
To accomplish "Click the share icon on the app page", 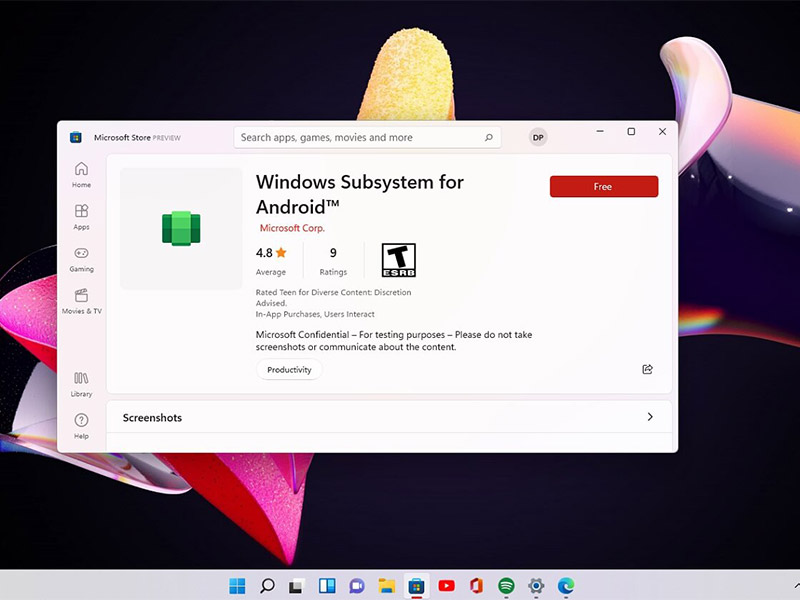I will point(647,369).
